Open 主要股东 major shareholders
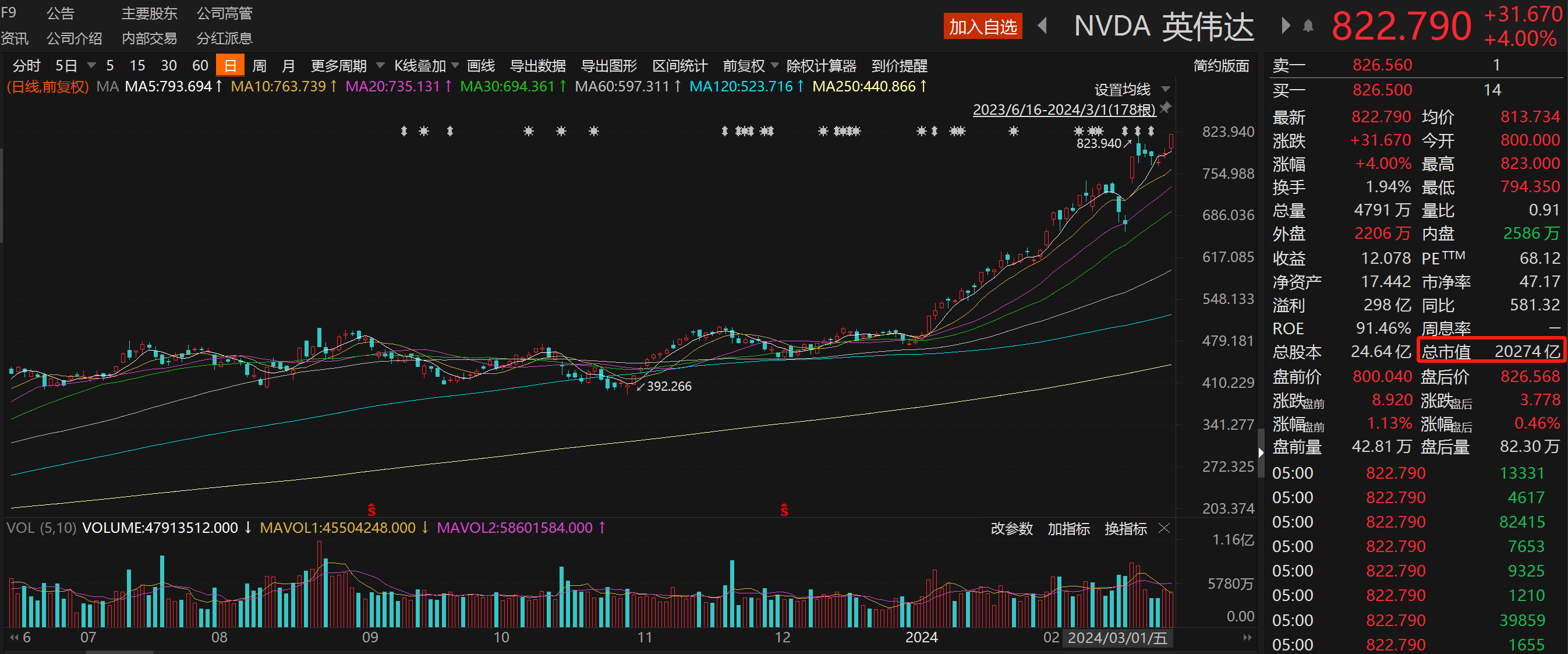 (x=149, y=13)
